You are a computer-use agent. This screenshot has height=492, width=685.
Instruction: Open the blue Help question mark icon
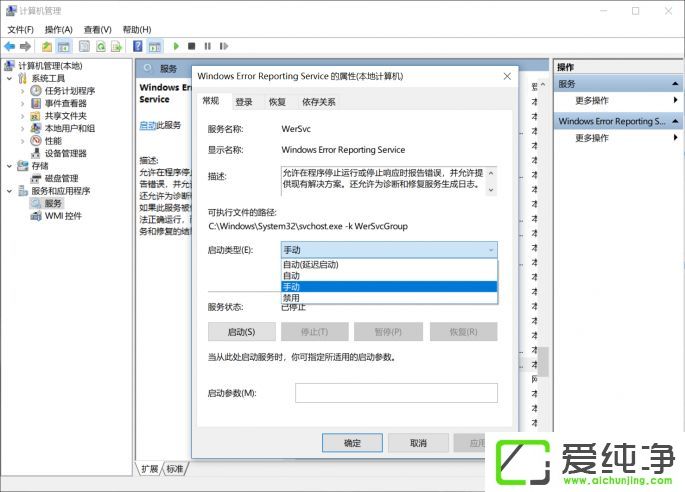(138, 46)
